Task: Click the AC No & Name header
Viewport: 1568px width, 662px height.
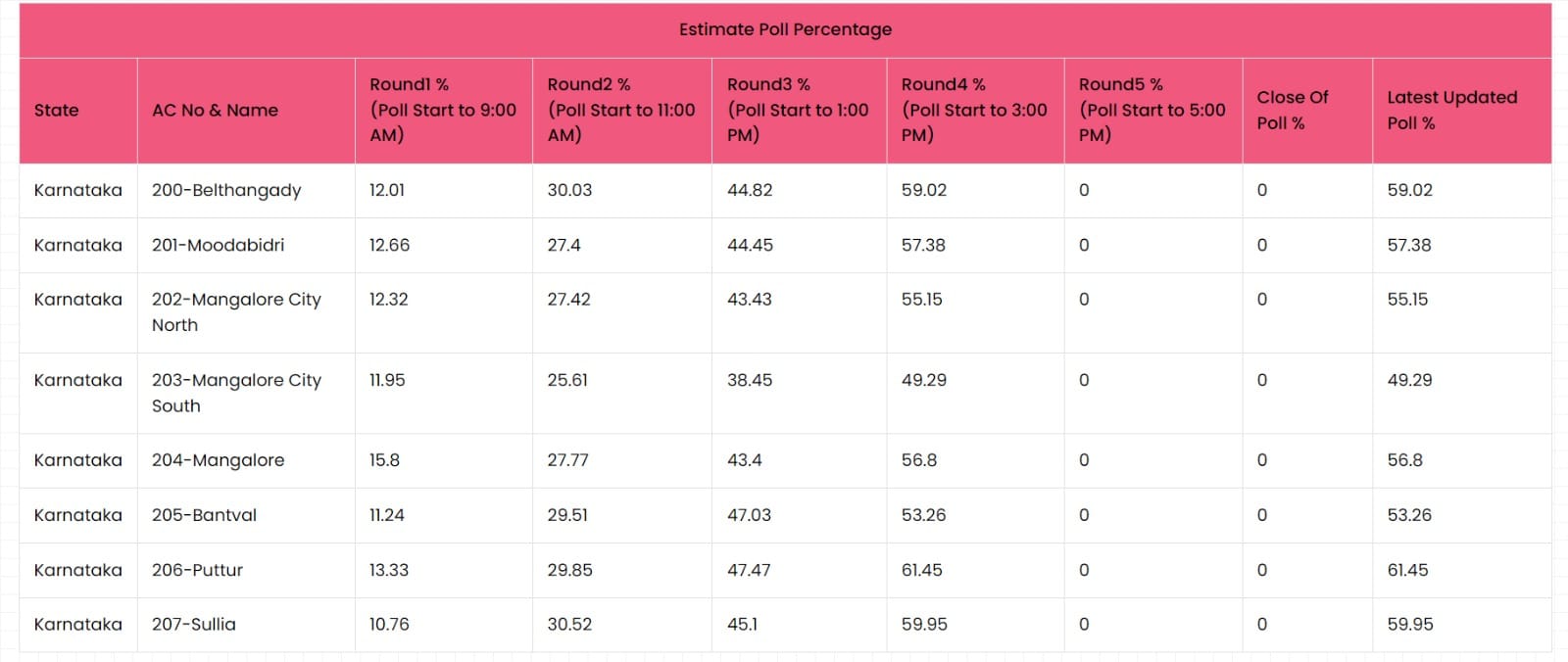Action: (246, 111)
